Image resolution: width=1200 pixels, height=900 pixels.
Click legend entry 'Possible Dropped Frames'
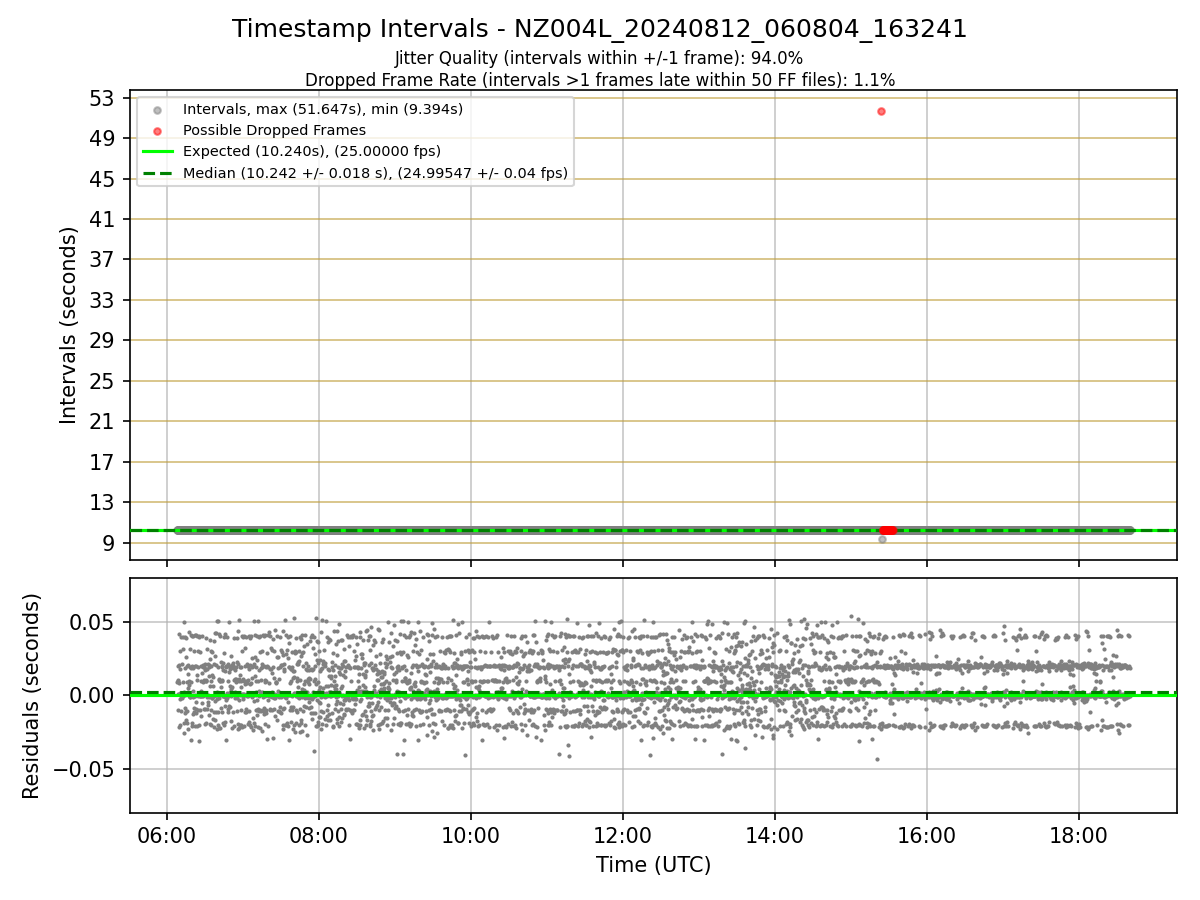coord(274,130)
